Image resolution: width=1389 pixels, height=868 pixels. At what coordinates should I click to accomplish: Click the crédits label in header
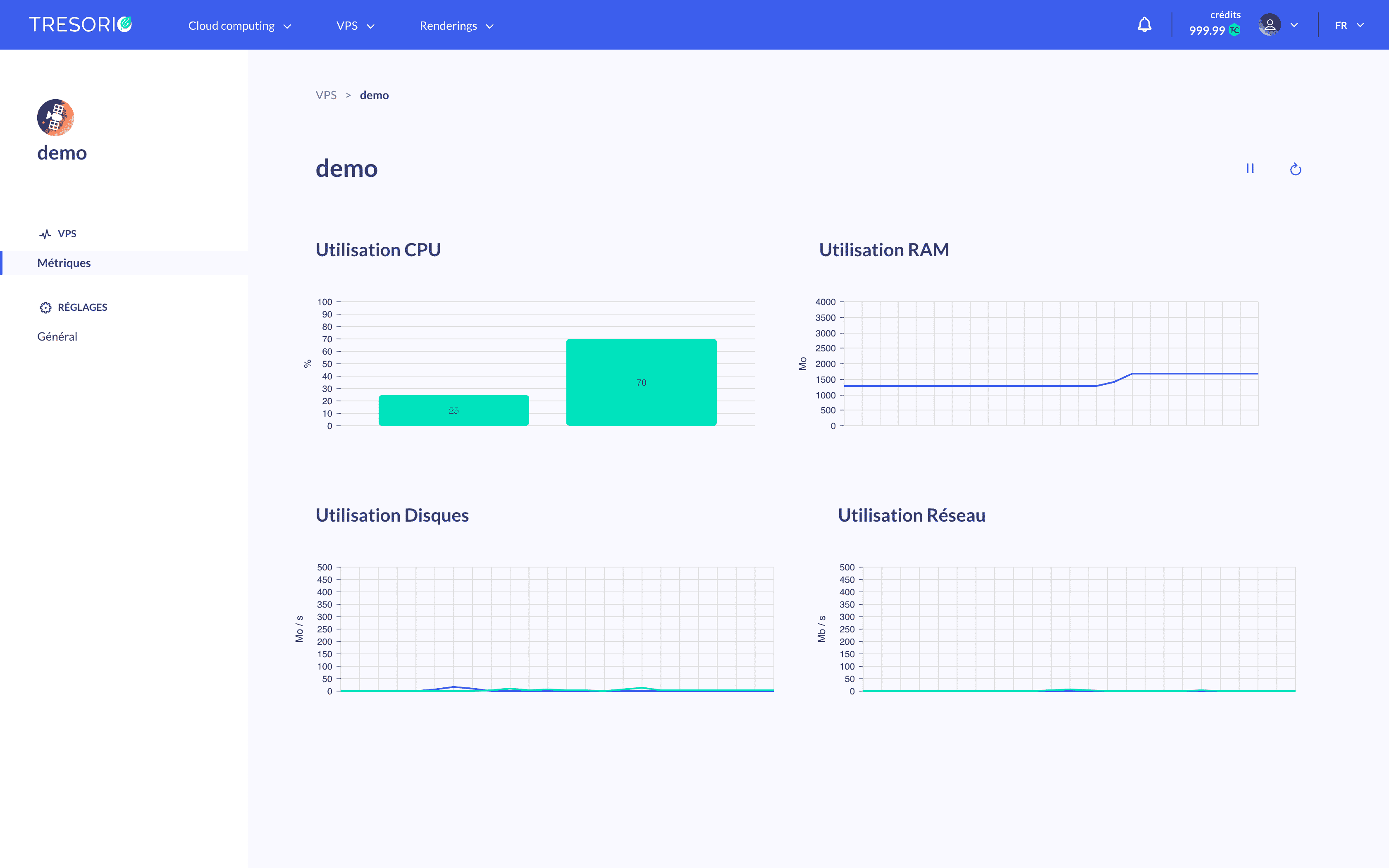pyautogui.click(x=1225, y=15)
